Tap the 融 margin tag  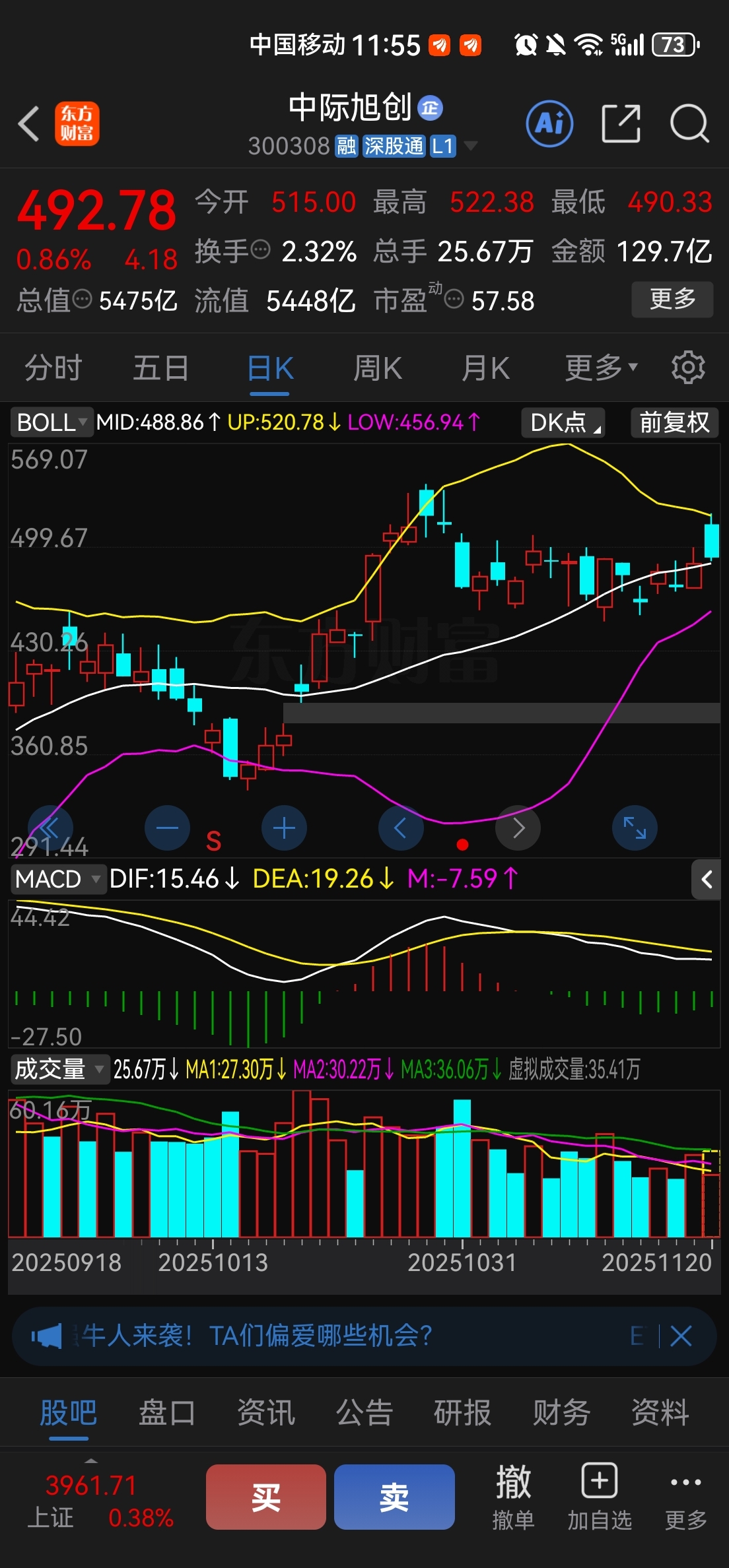[x=346, y=146]
